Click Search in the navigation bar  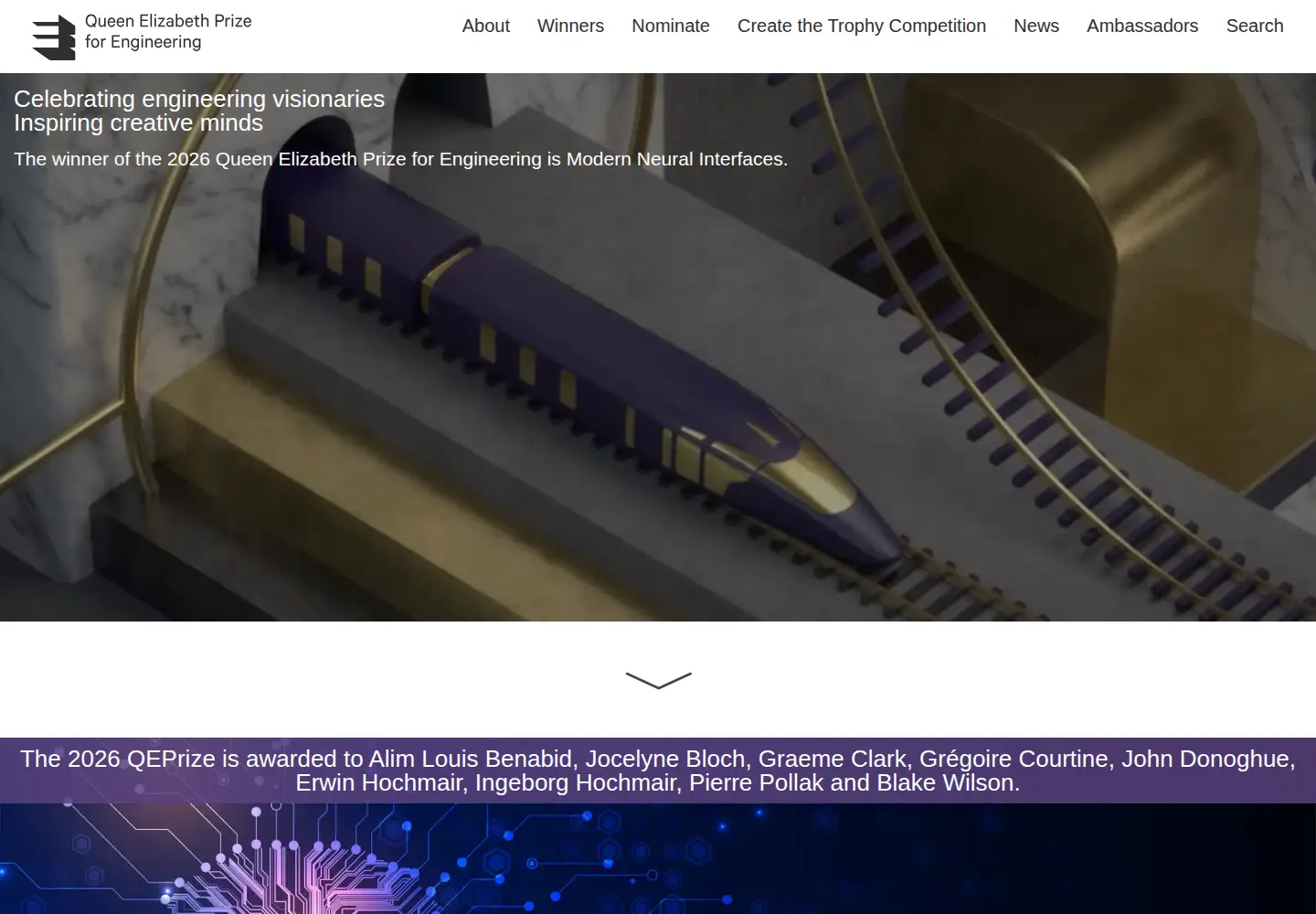coord(1254,26)
